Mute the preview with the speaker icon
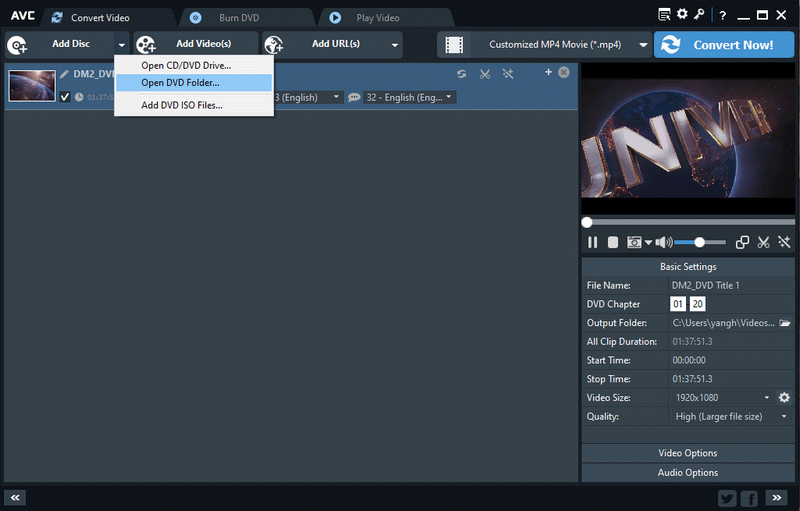The width and height of the screenshot is (800, 511). (663, 242)
